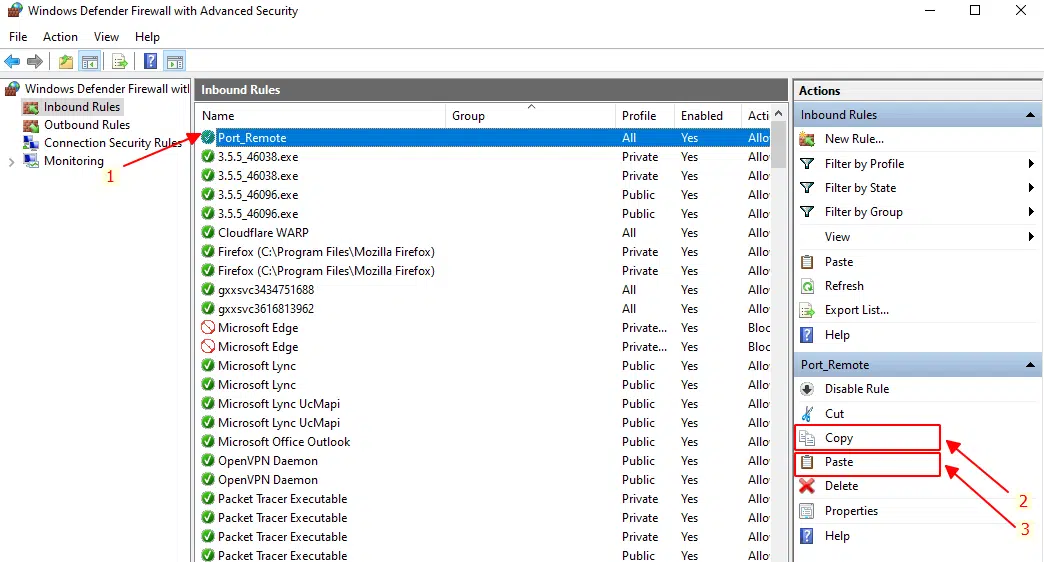
Task: Open the View menu in menu bar
Action: tap(106, 37)
